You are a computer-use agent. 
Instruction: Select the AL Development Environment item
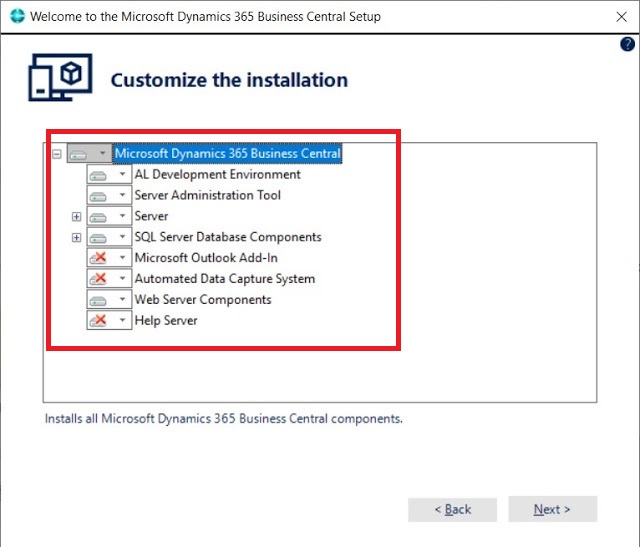click(217, 175)
